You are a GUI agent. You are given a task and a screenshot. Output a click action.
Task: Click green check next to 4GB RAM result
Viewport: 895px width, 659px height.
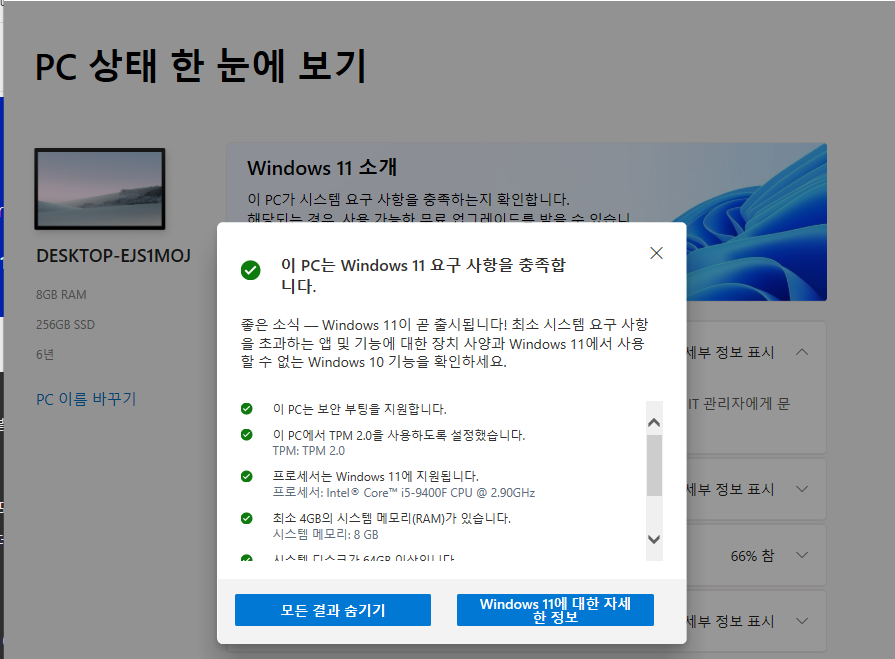pyautogui.click(x=247, y=518)
